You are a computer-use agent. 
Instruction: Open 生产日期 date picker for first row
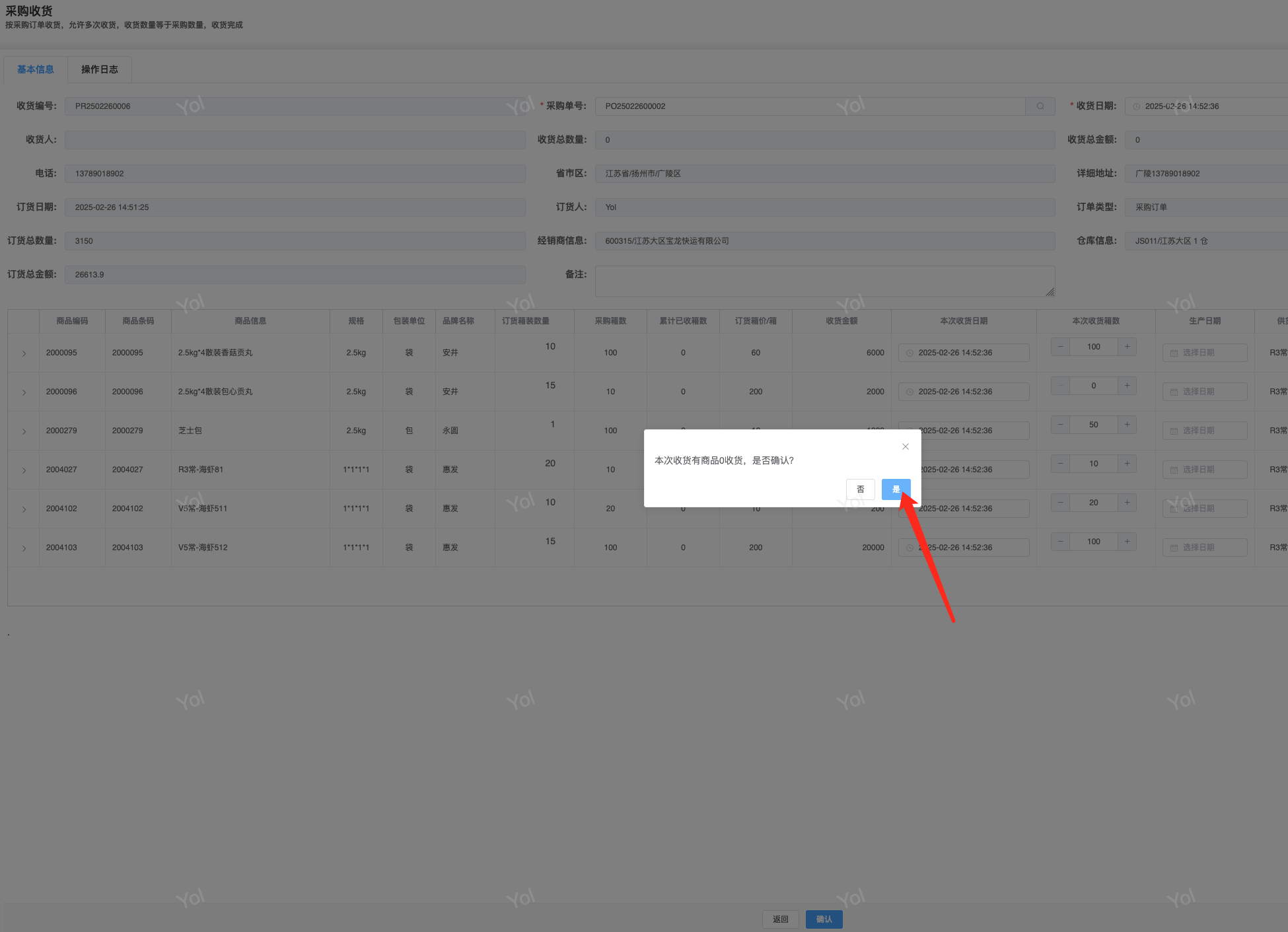(x=1204, y=353)
